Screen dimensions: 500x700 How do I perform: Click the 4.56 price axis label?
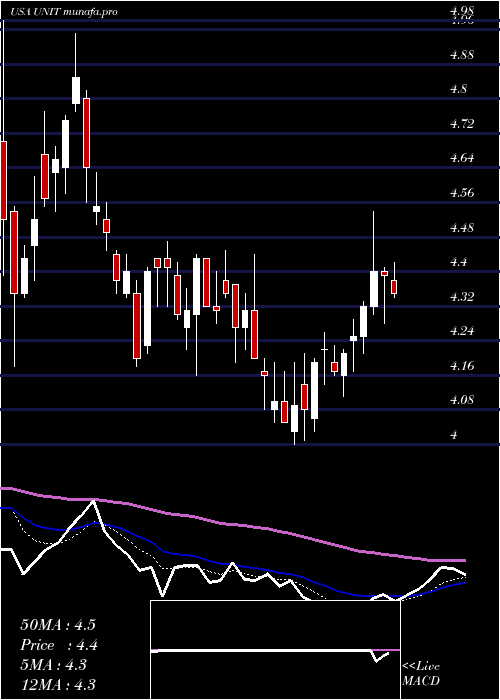point(463,193)
